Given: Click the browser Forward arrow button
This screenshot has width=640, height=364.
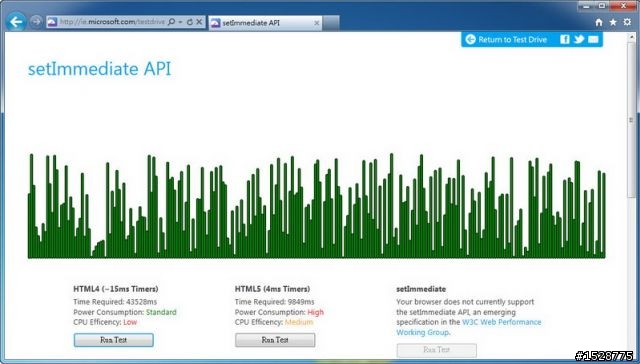Looking at the screenshot, I should (x=36, y=22).
